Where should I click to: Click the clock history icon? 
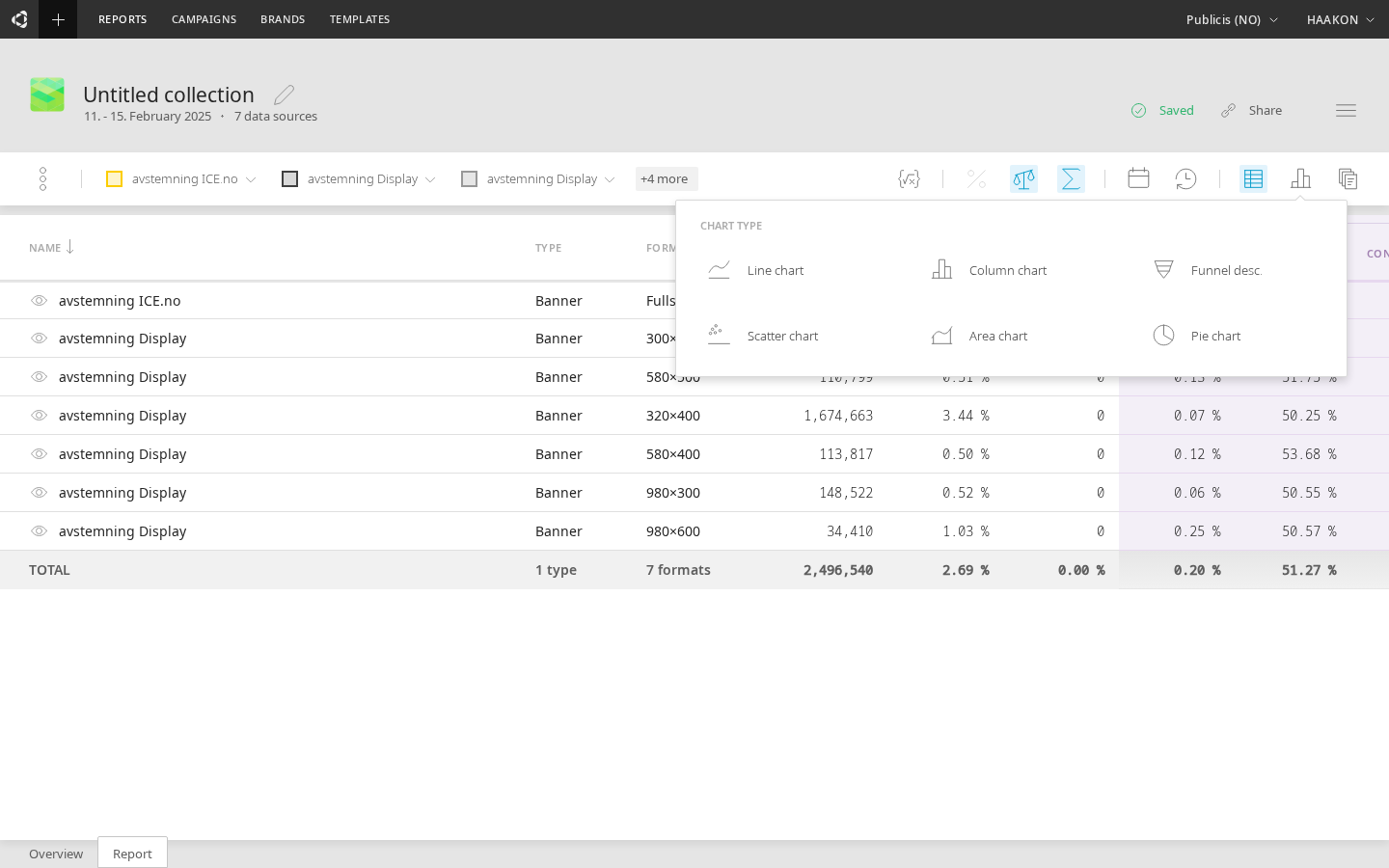pyautogui.click(x=1185, y=178)
